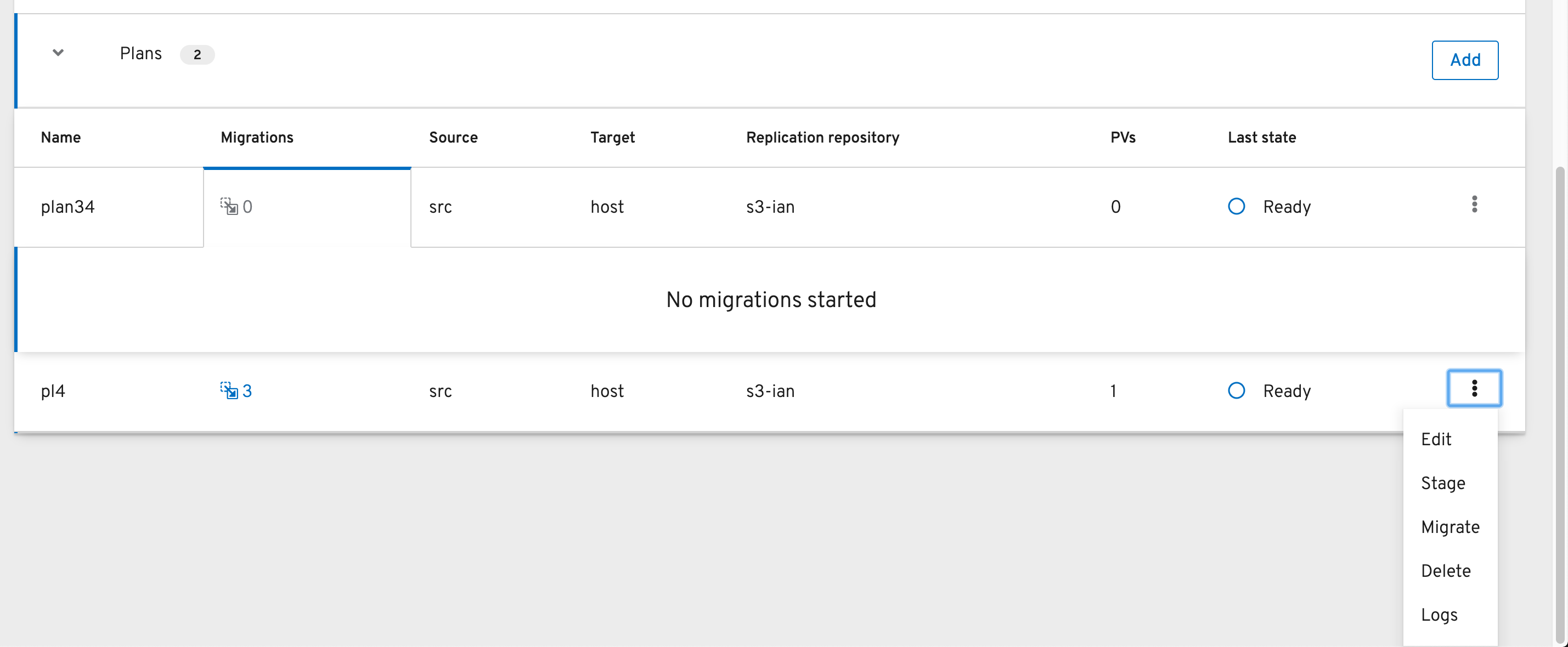Click the Migrations column header to sort
This screenshot has width=1568, height=647.
coord(256,138)
